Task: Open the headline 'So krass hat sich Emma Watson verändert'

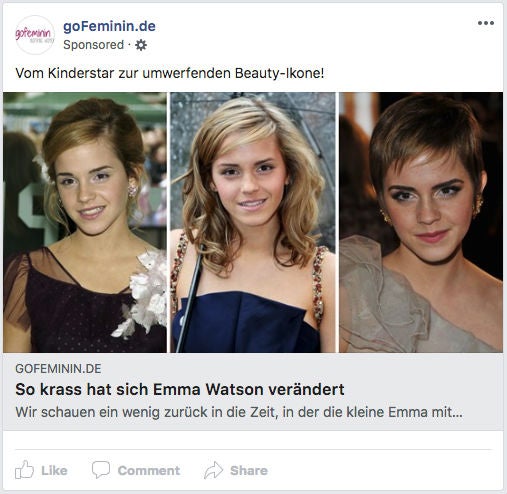Action: pos(180,389)
